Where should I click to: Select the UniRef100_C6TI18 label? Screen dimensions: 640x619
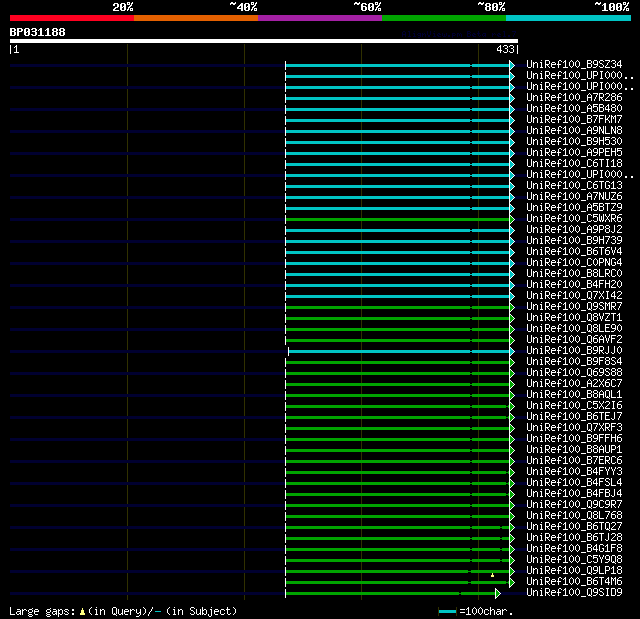(x=574, y=164)
